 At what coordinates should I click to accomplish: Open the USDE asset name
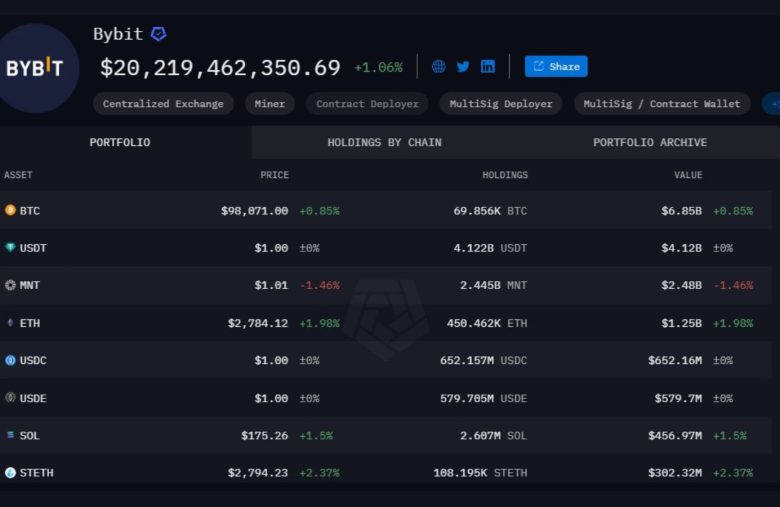[33, 399]
